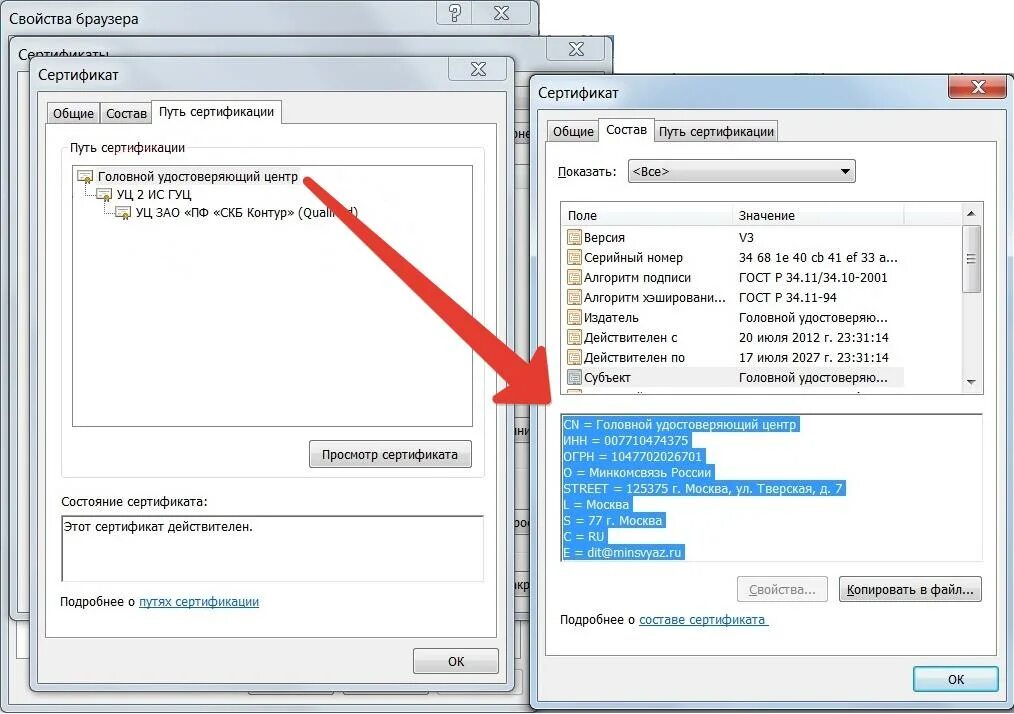Click certificate icon beside Головной удостоверяющий центр

(x=85, y=177)
